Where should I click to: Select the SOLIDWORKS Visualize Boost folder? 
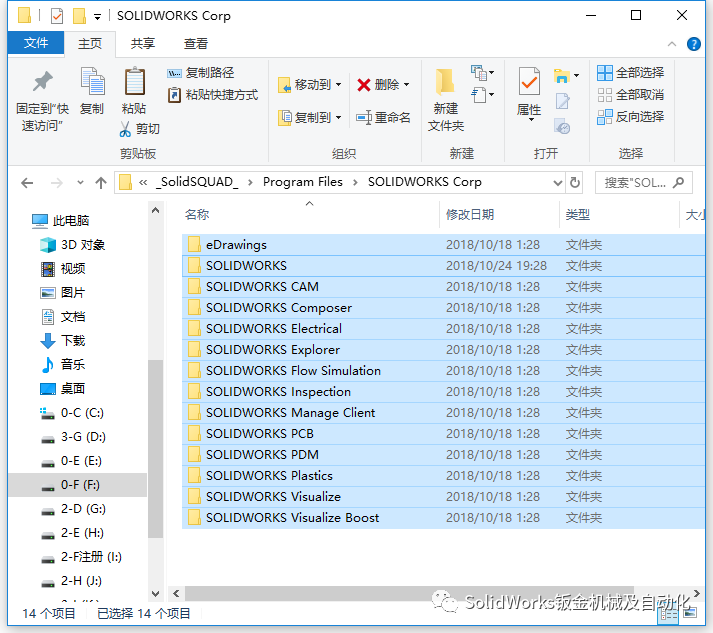coord(443,517)
